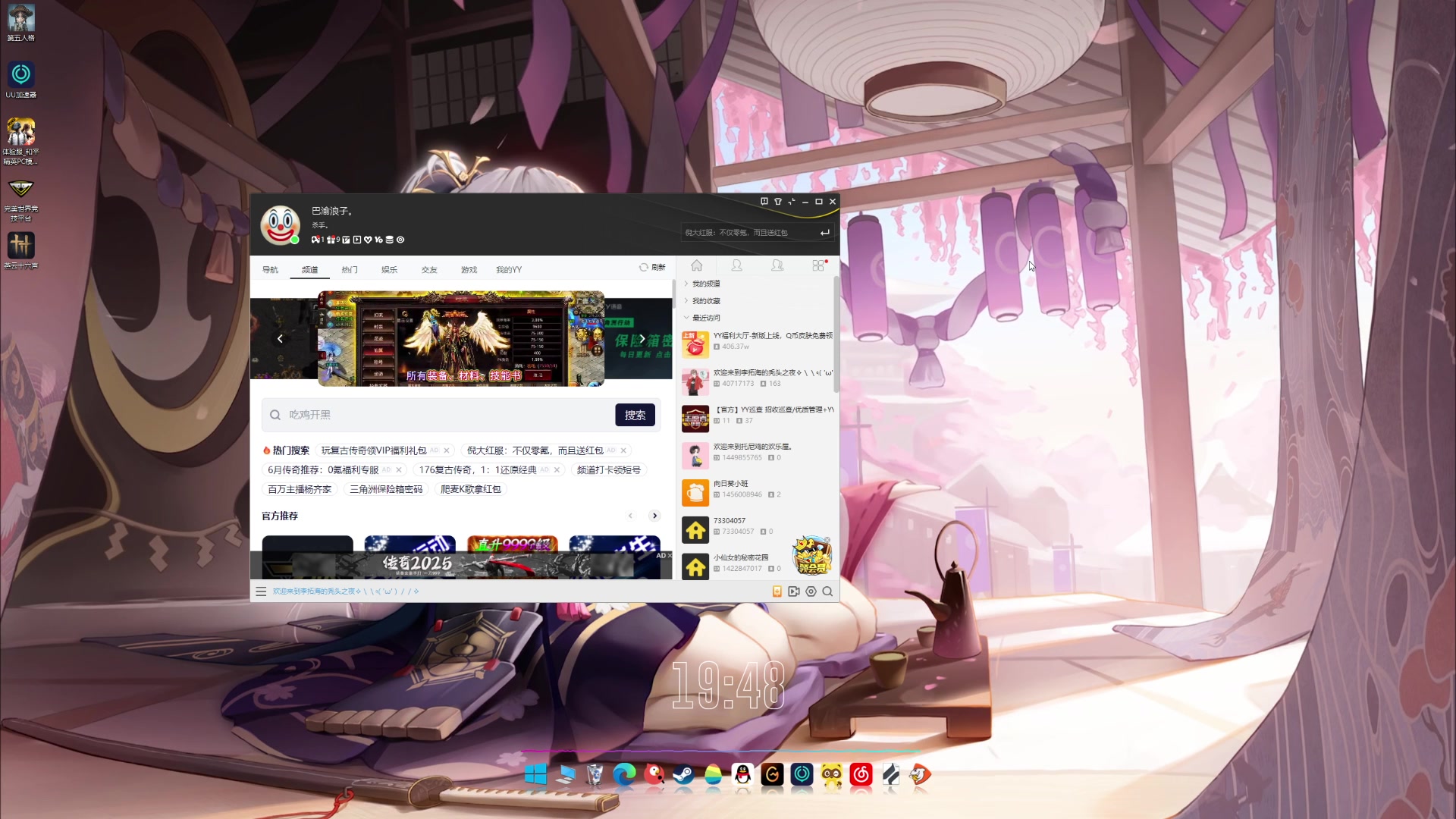Click the circular target icon in profile row
This screenshot has width=1456, height=819.
click(400, 240)
